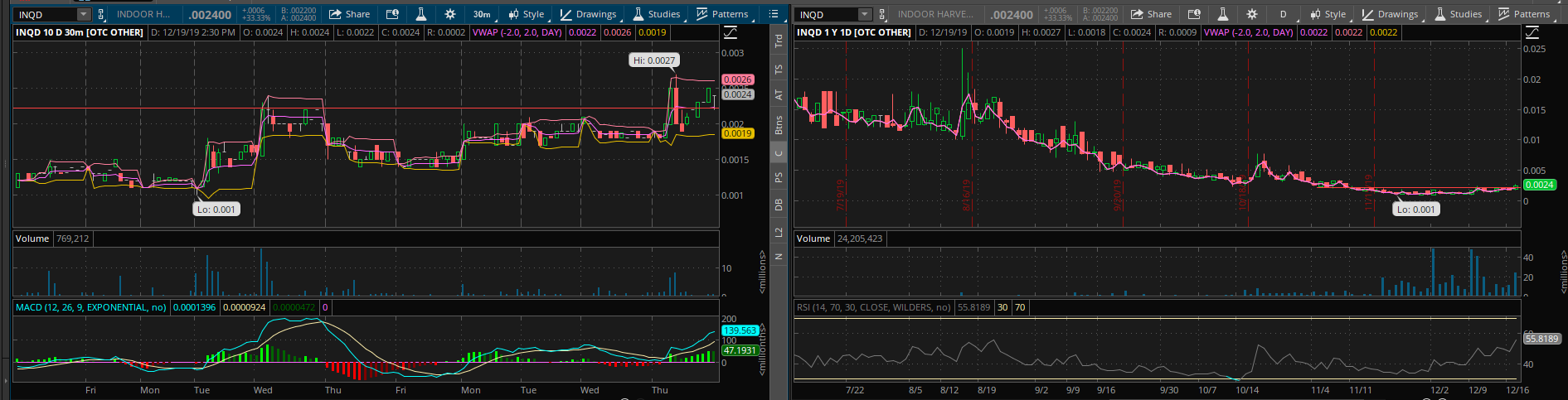Open the 30m timeframe dropdown
The width and height of the screenshot is (1568, 400).
pos(482,14)
